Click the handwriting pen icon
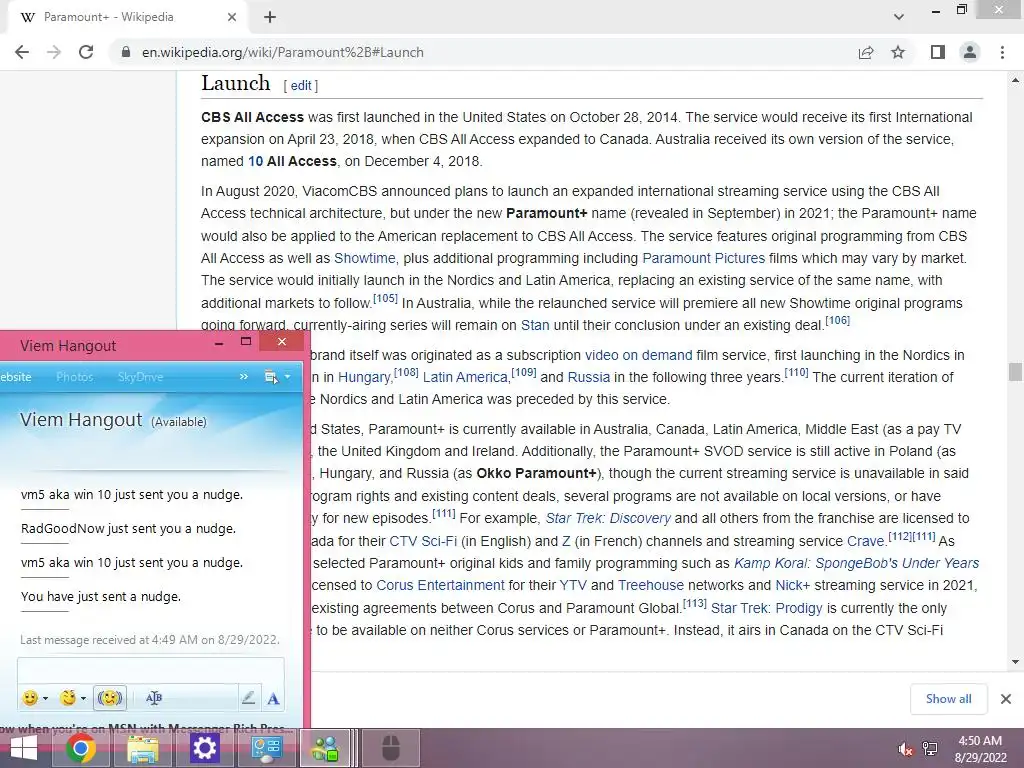1024x768 pixels. tap(248, 698)
